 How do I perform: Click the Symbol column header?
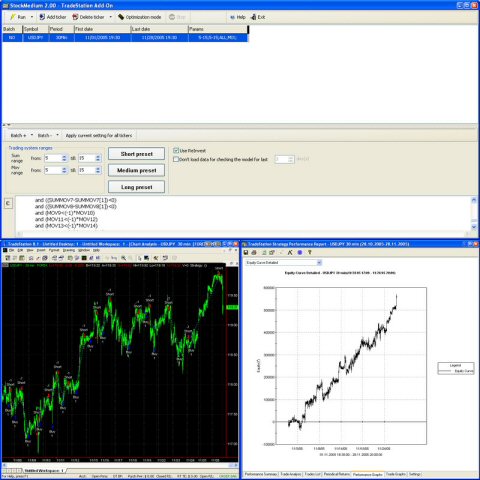tap(36, 29)
